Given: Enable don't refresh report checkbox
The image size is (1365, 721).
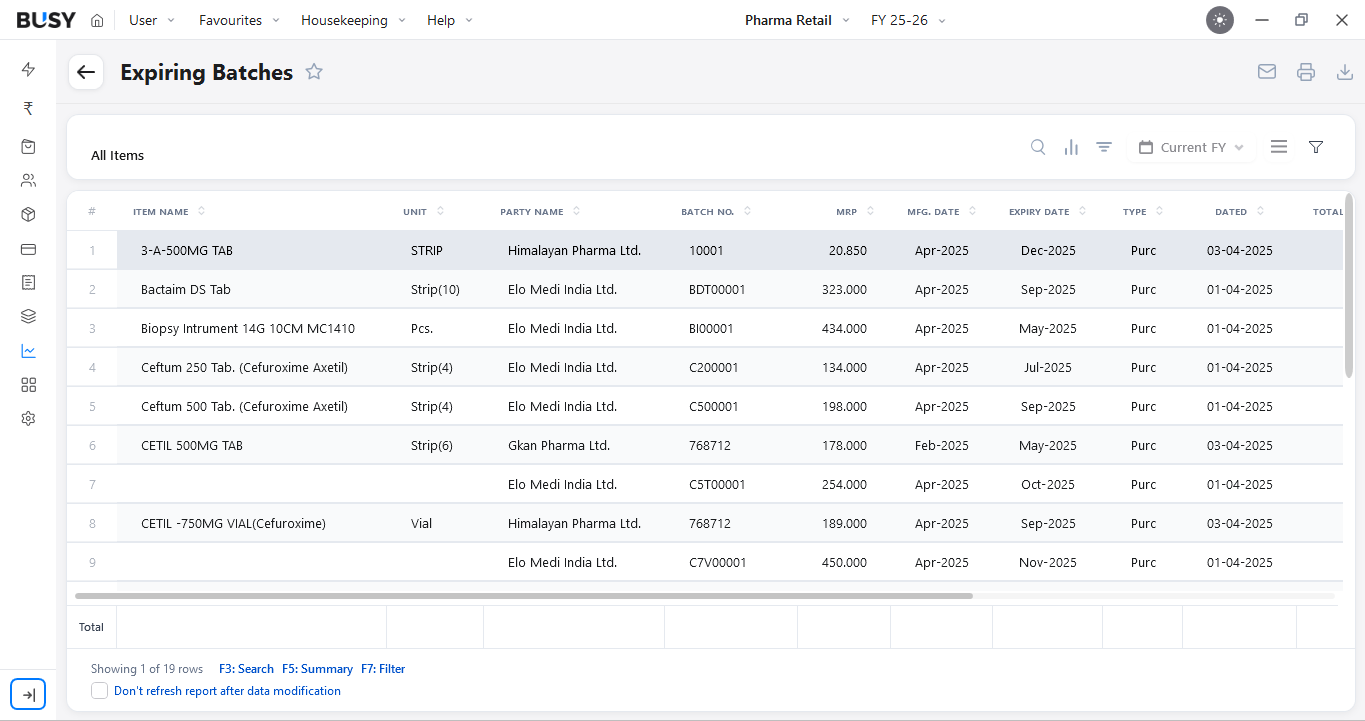Looking at the screenshot, I should point(99,691).
